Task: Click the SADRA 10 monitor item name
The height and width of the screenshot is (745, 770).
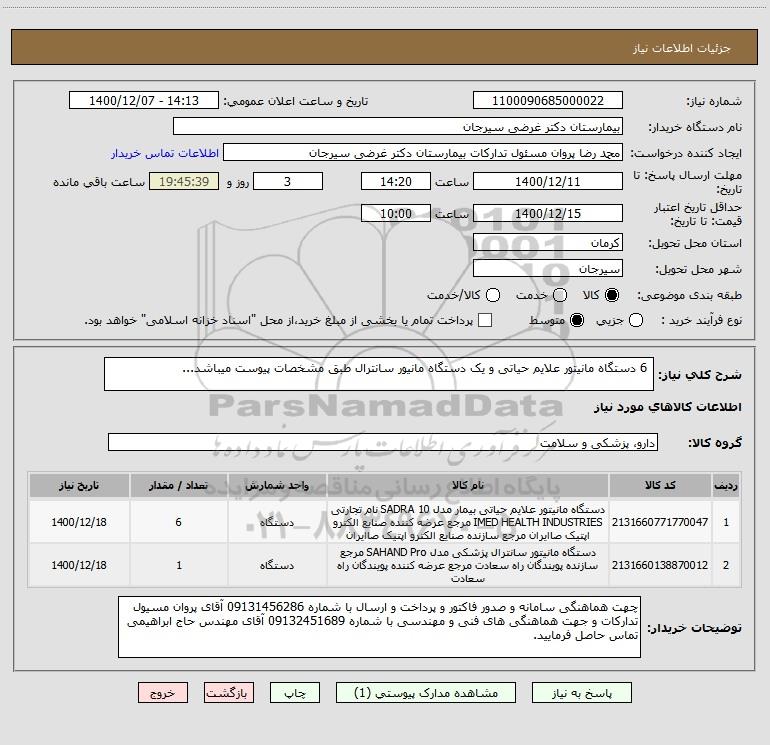Action: click(x=468, y=522)
